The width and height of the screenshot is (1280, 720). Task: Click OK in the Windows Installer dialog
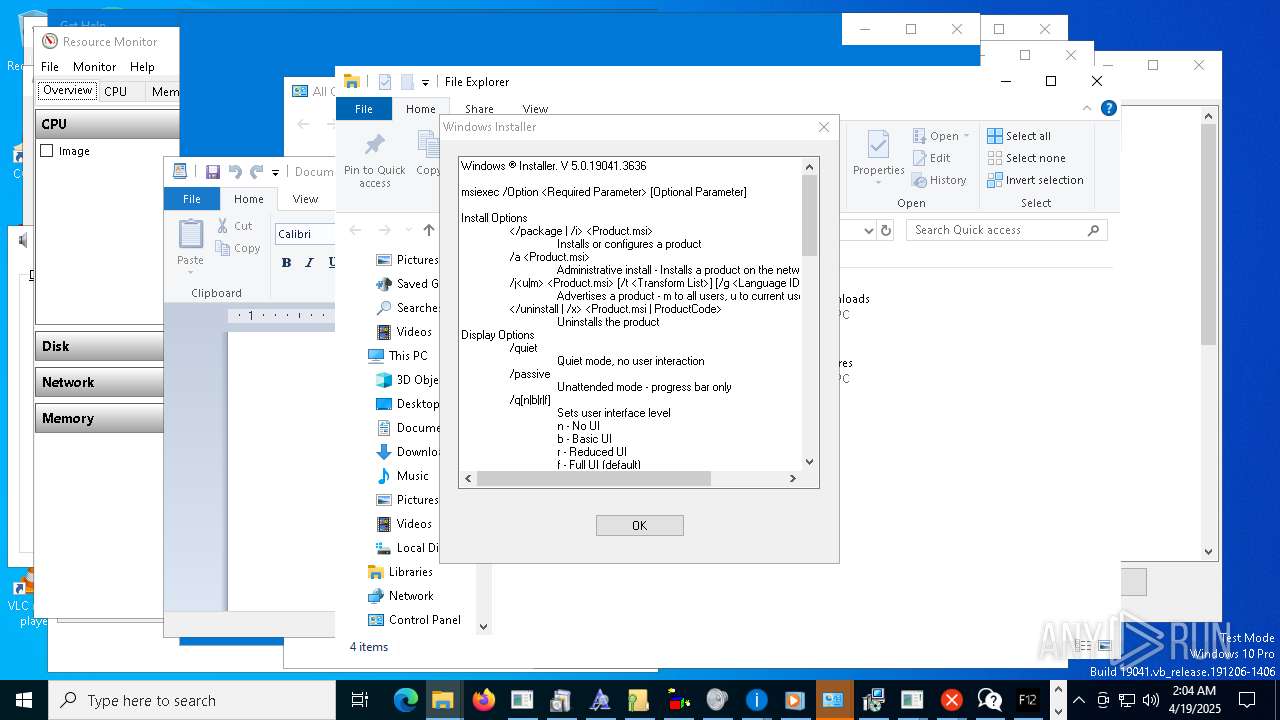click(639, 525)
